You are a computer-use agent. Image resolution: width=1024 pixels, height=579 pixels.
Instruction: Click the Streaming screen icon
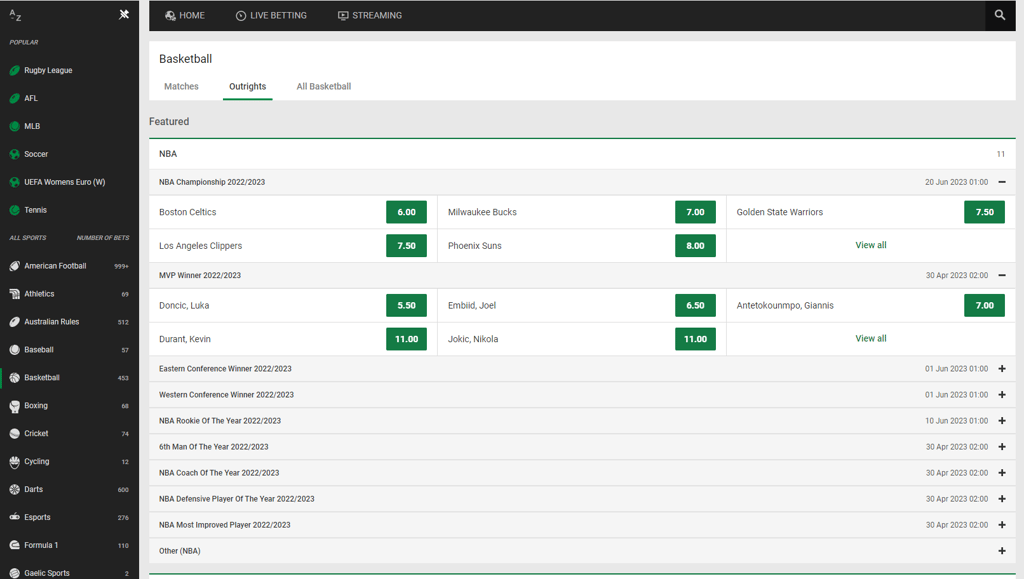coord(343,16)
